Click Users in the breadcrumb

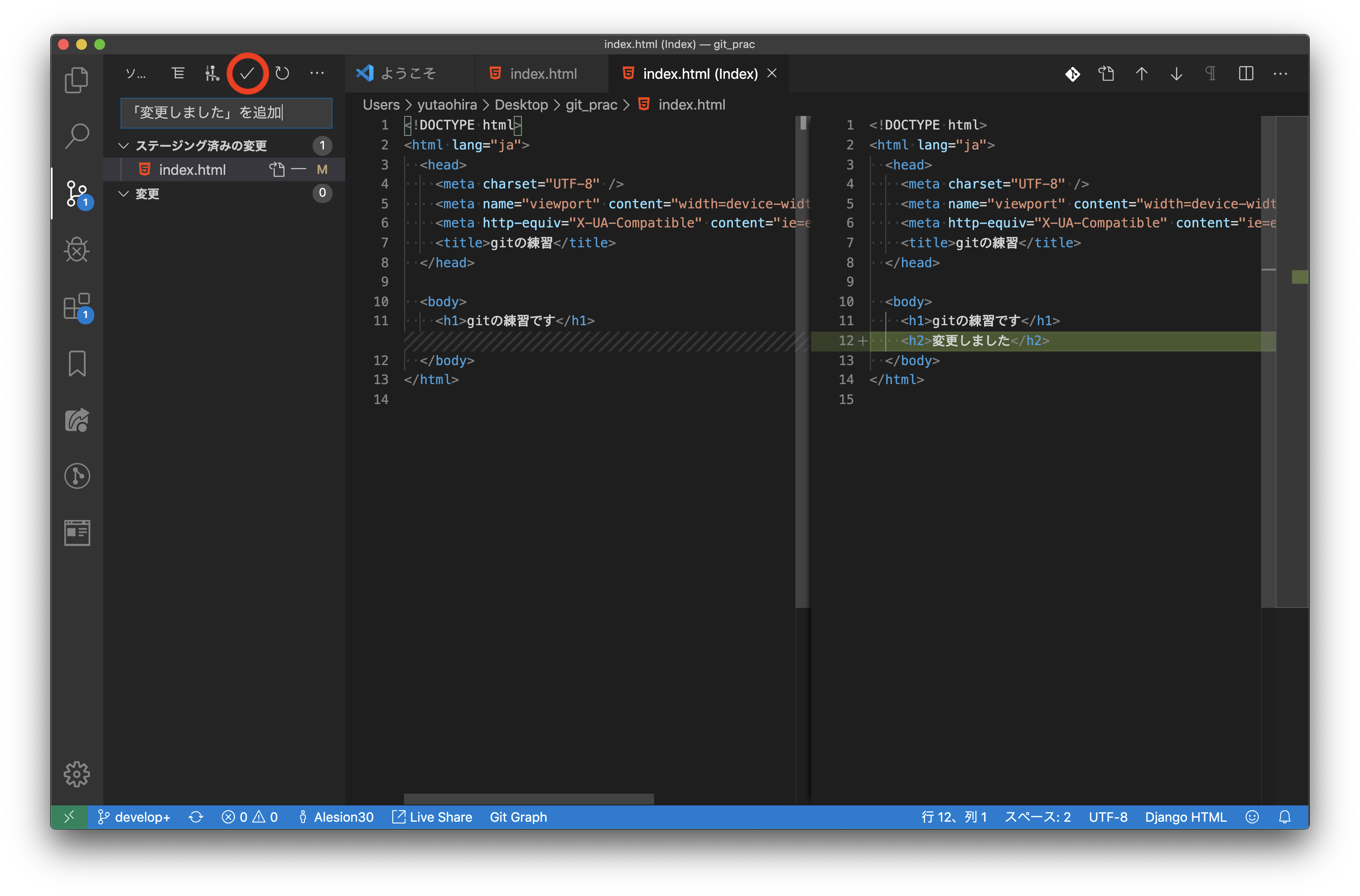[x=381, y=105]
